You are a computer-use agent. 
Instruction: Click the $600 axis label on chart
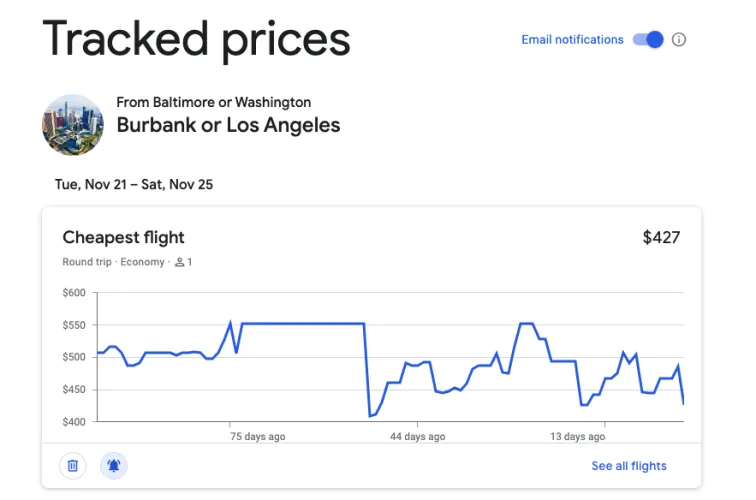pos(74,293)
